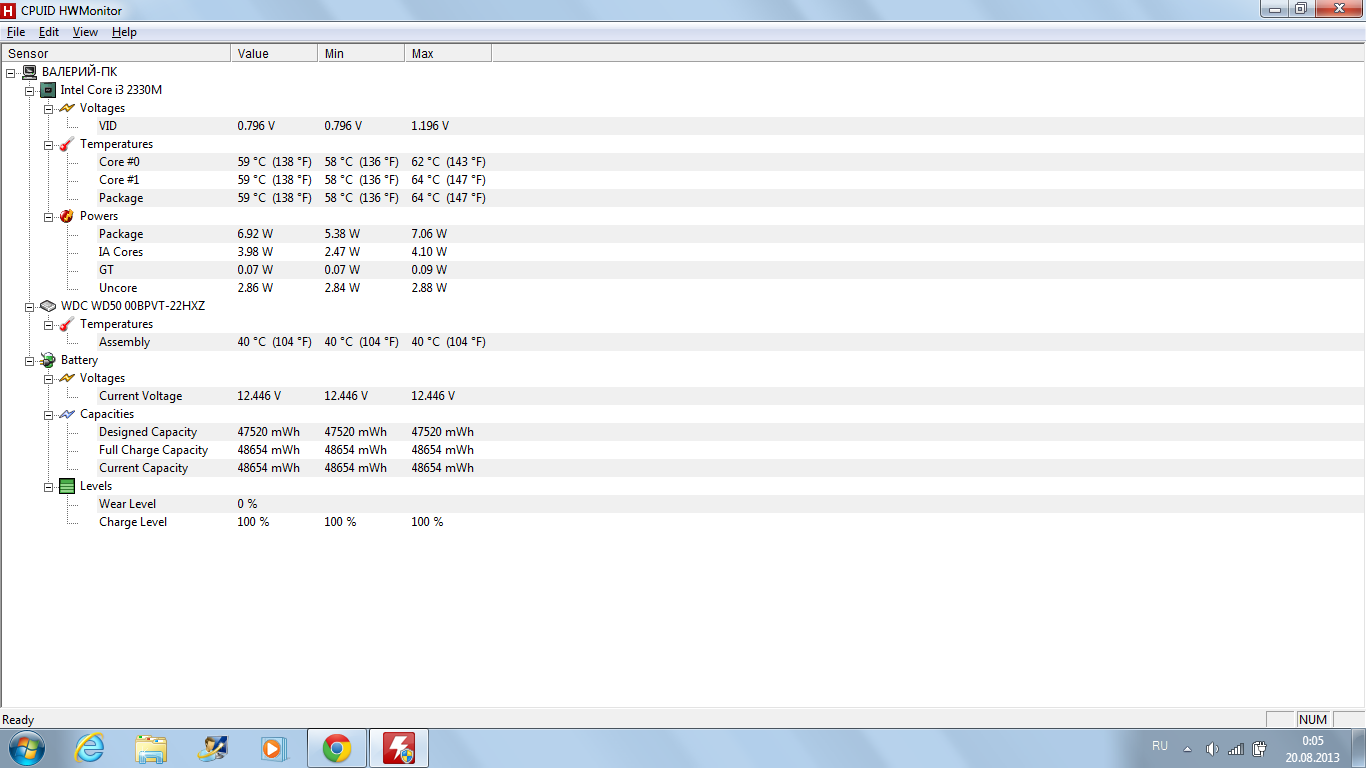Collapse the ВАЛЕРИЙ-ПК root node
1366x768 pixels.
[10, 72]
